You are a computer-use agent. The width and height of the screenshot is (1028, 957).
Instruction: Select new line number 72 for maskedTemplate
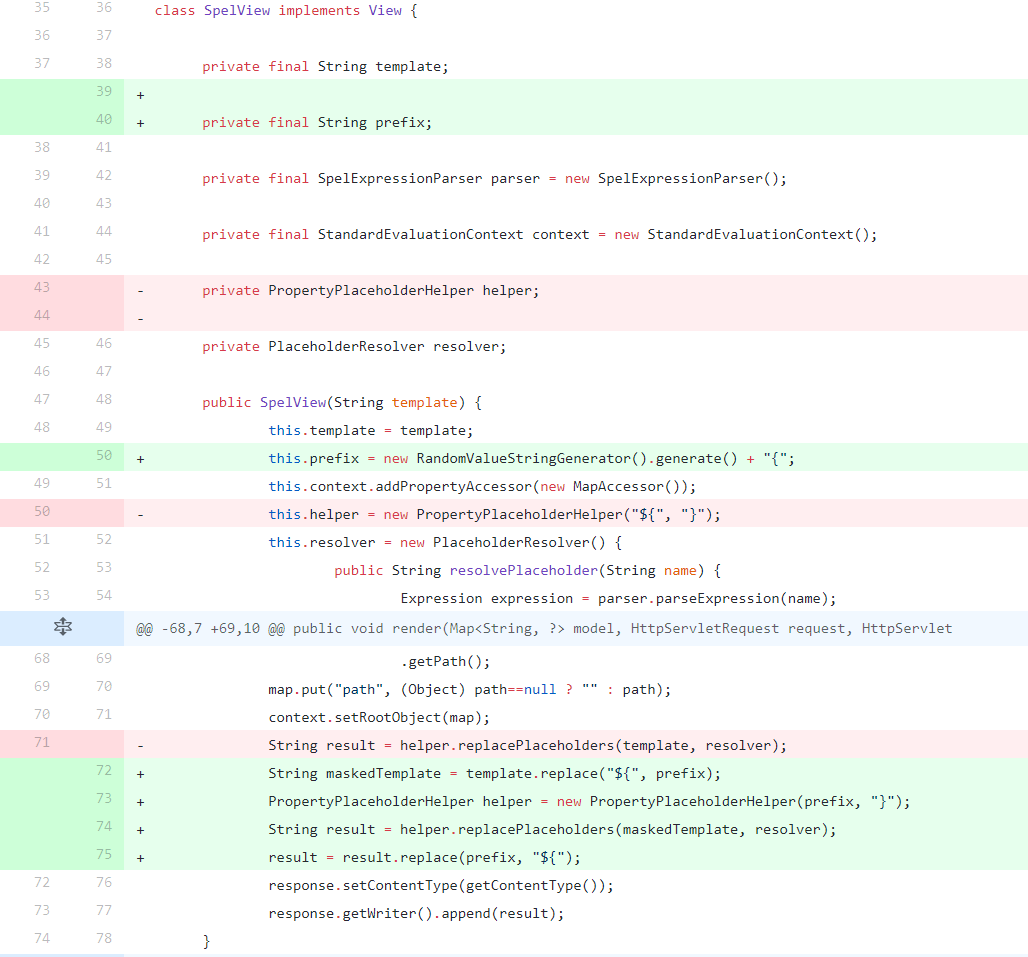[104, 771]
